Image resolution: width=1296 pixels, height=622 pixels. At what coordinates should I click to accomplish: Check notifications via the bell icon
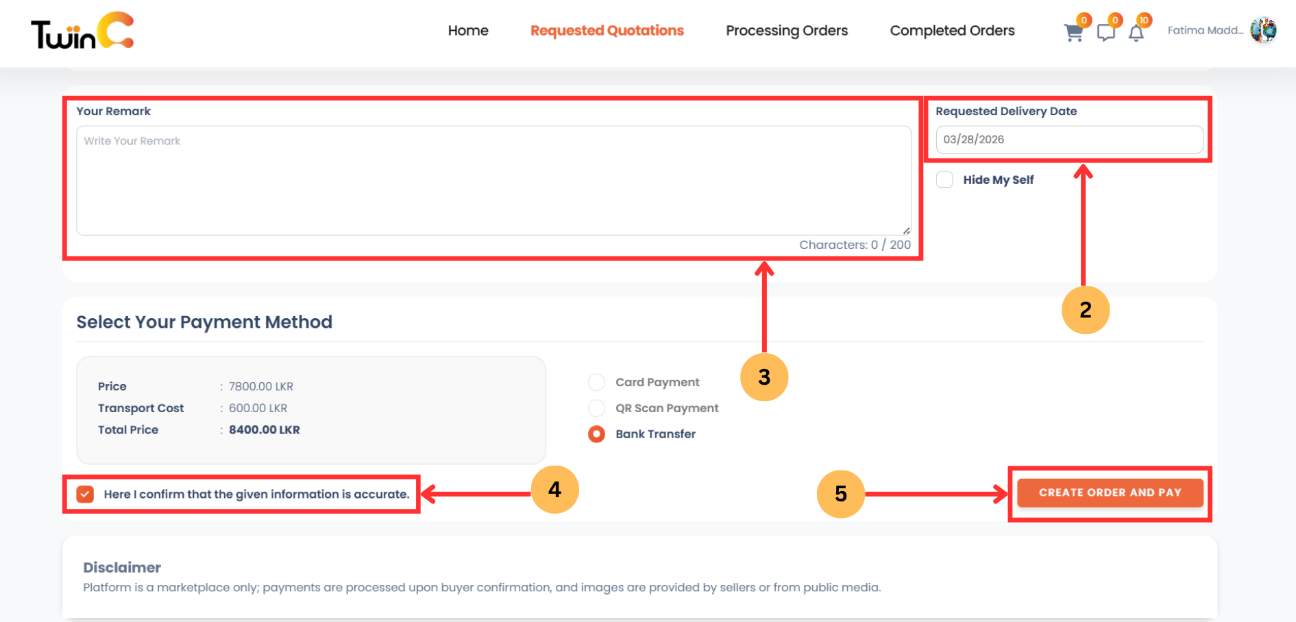tap(1137, 33)
